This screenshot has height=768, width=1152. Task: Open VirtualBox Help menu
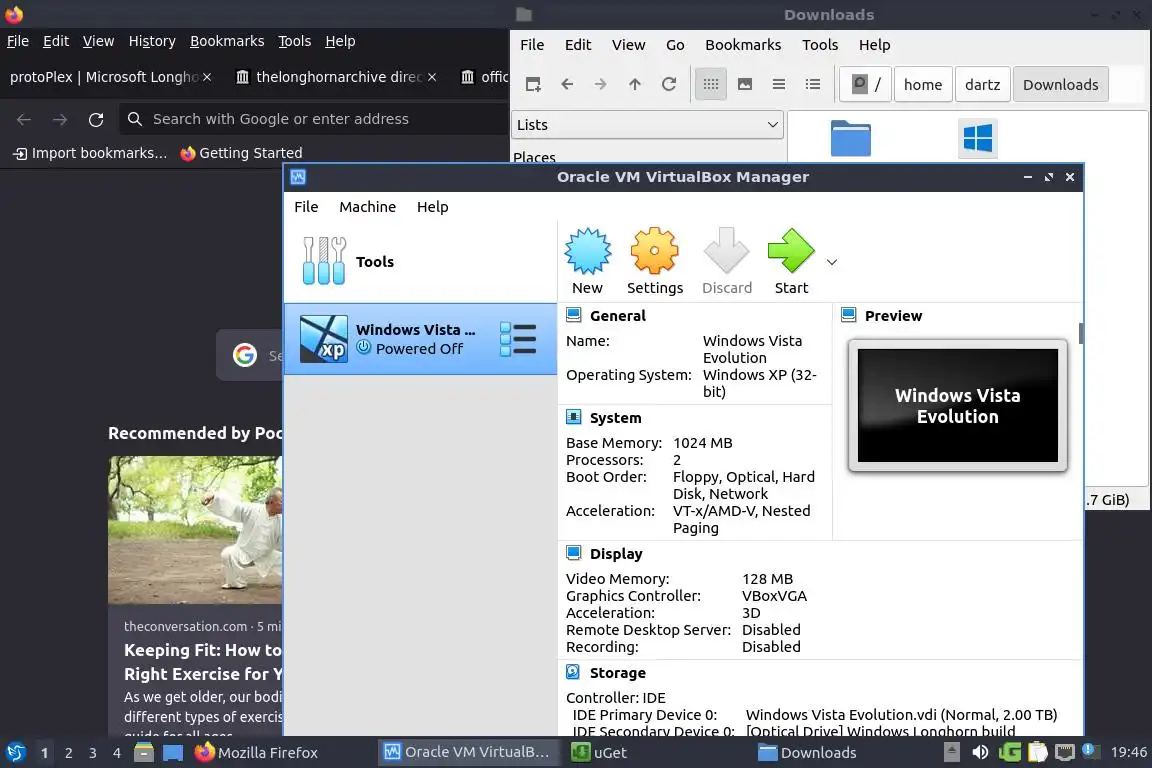[433, 207]
